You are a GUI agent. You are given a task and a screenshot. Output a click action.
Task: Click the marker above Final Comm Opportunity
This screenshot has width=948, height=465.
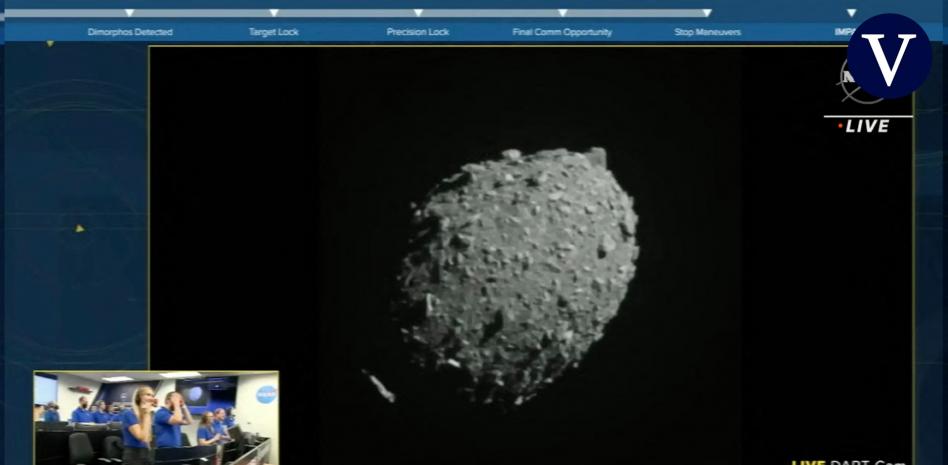[x=562, y=13]
